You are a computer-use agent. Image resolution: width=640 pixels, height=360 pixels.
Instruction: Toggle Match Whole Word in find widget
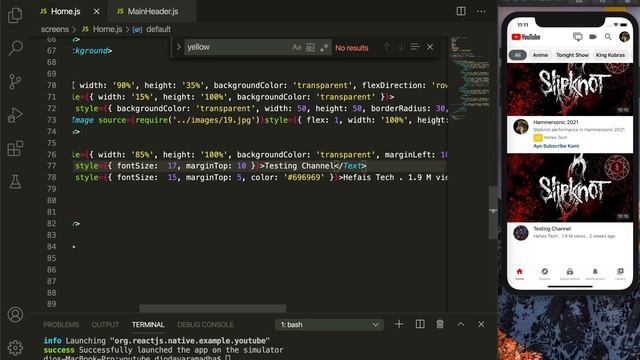coord(310,47)
